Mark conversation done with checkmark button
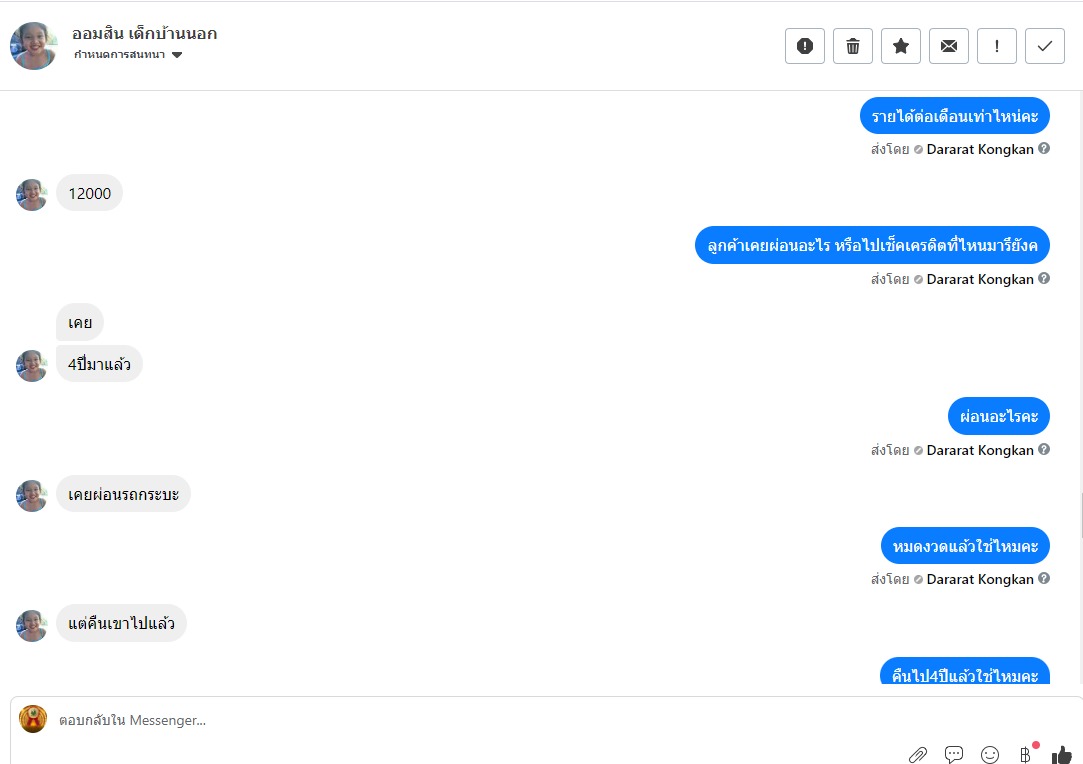 click(1045, 46)
